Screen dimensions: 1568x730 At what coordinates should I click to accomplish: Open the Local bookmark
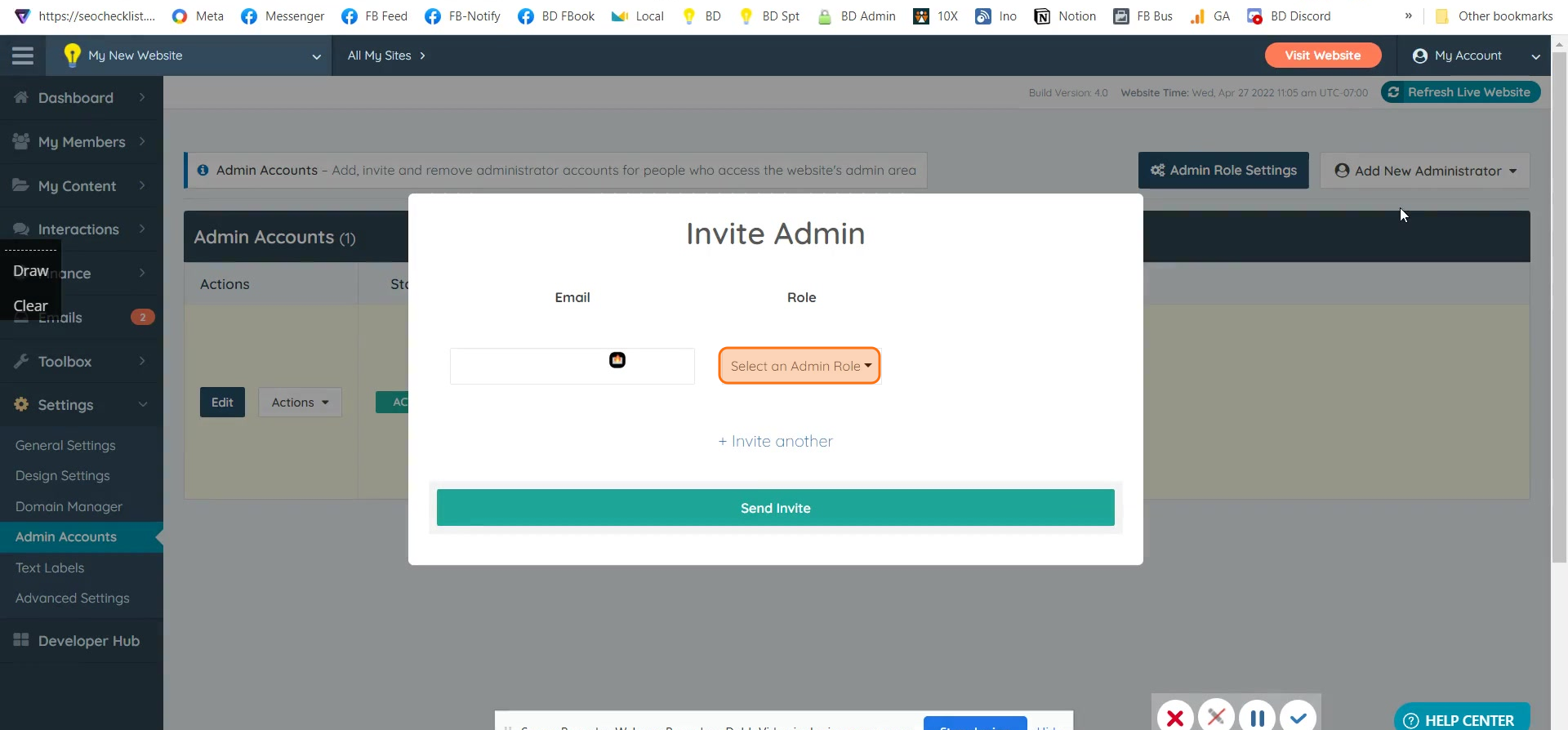(638, 16)
